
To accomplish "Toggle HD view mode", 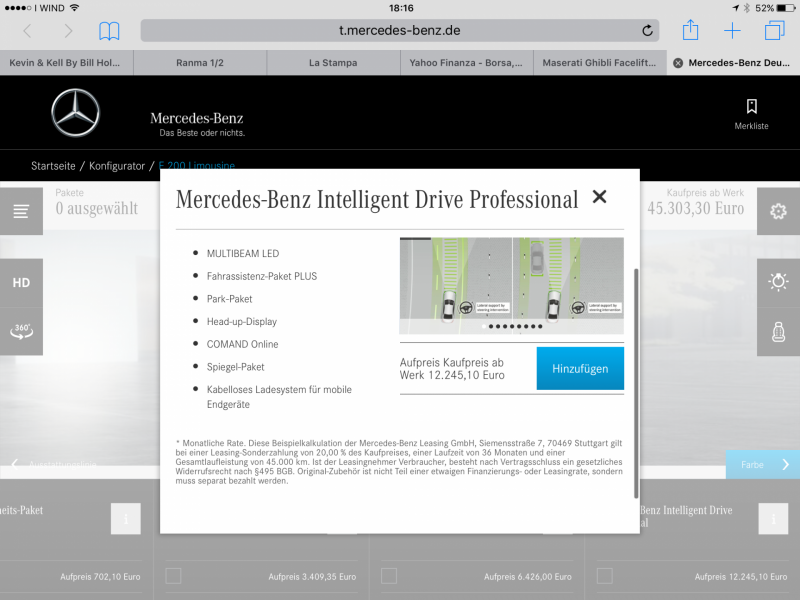I will tap(21, 283).
